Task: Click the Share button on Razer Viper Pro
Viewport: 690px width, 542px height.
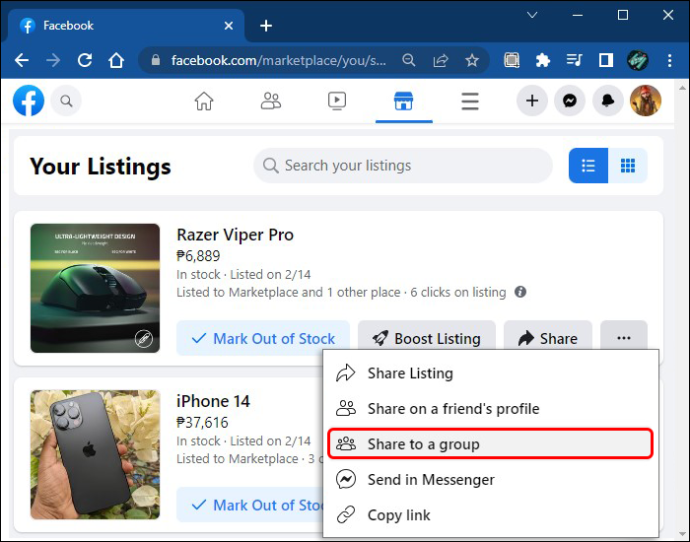Action: click(x=548, y=338)
